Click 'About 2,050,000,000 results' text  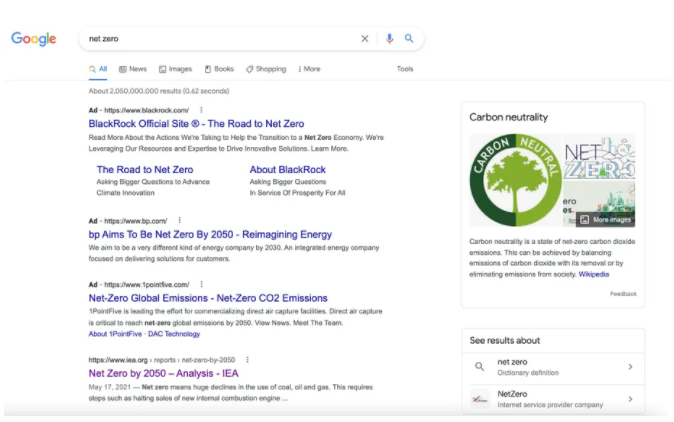(159, 91)
